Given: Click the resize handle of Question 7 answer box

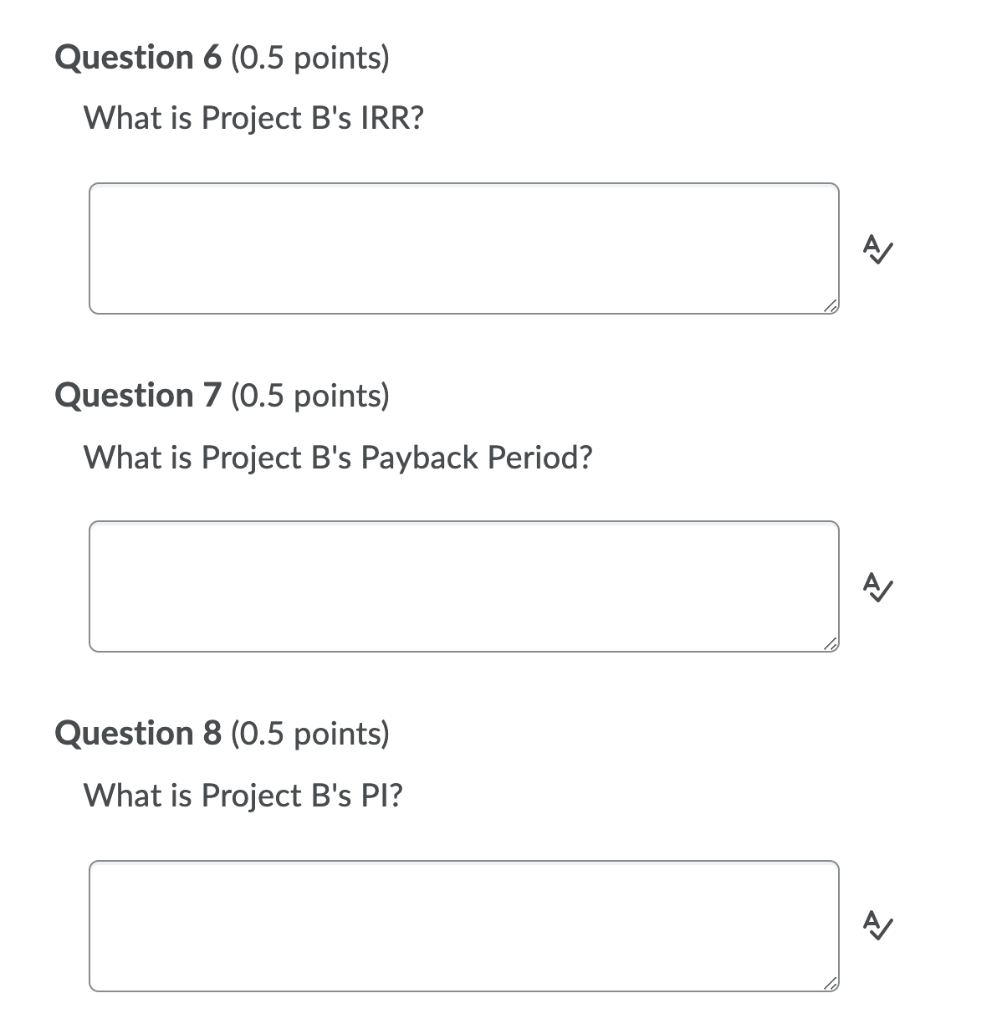Looking at the screenshot, I should [830, 645].
